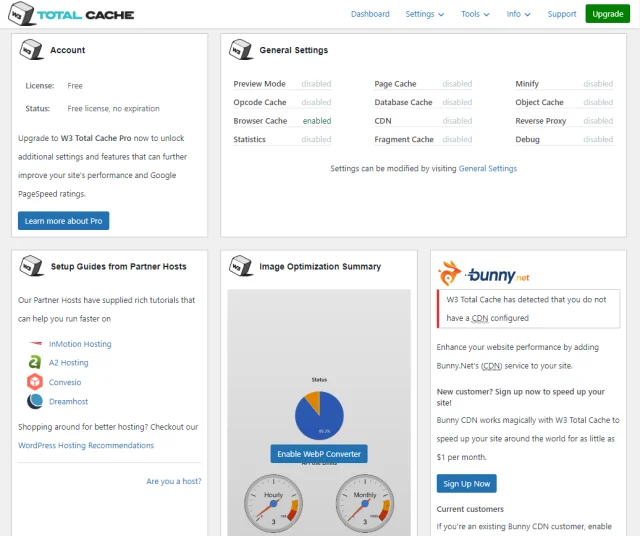Click the W3 Total Cache logo

coord(70,15)
